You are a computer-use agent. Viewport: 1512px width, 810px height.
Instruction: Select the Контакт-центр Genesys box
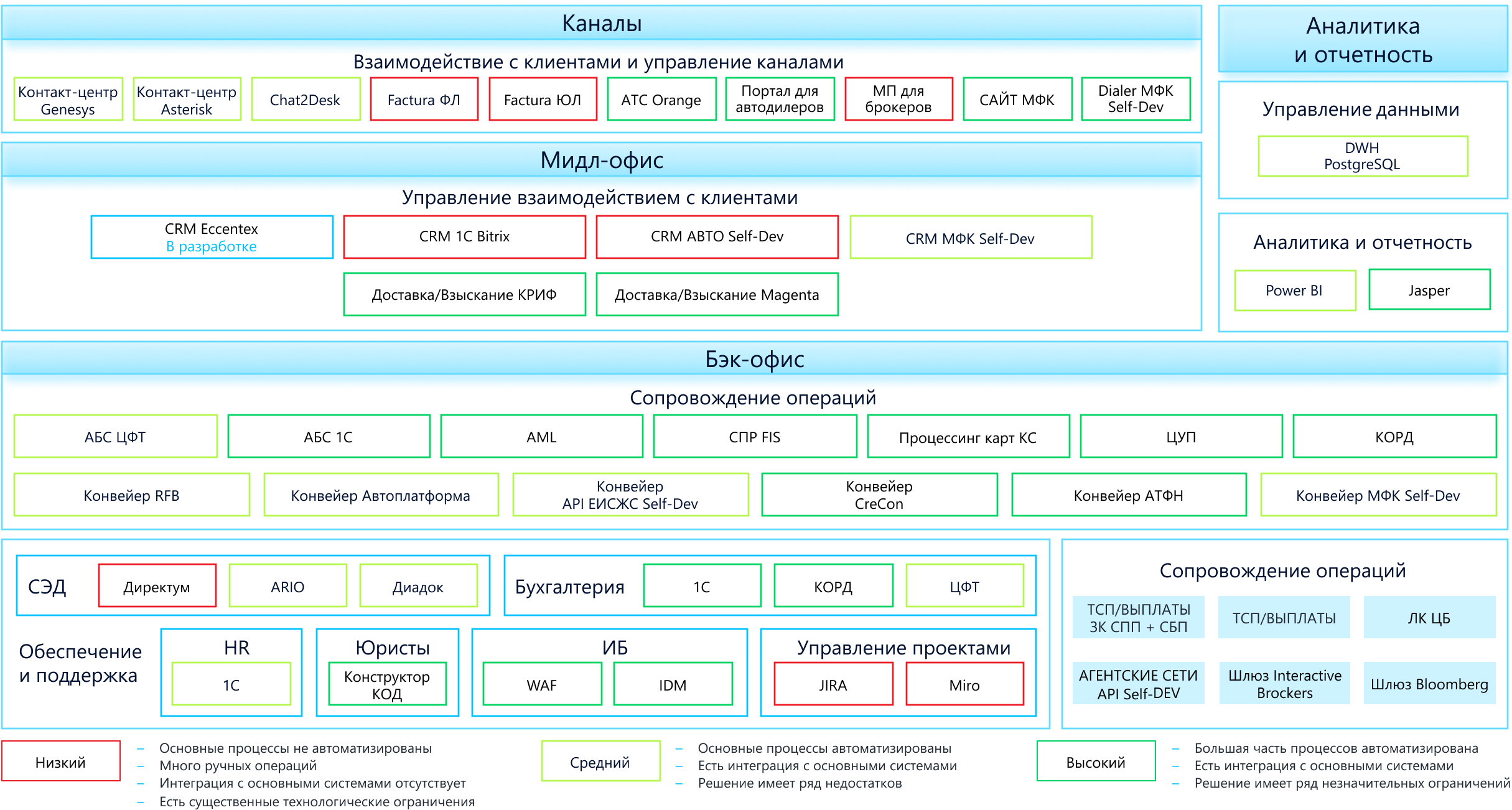pyautogui.click(x=68, y=100)
